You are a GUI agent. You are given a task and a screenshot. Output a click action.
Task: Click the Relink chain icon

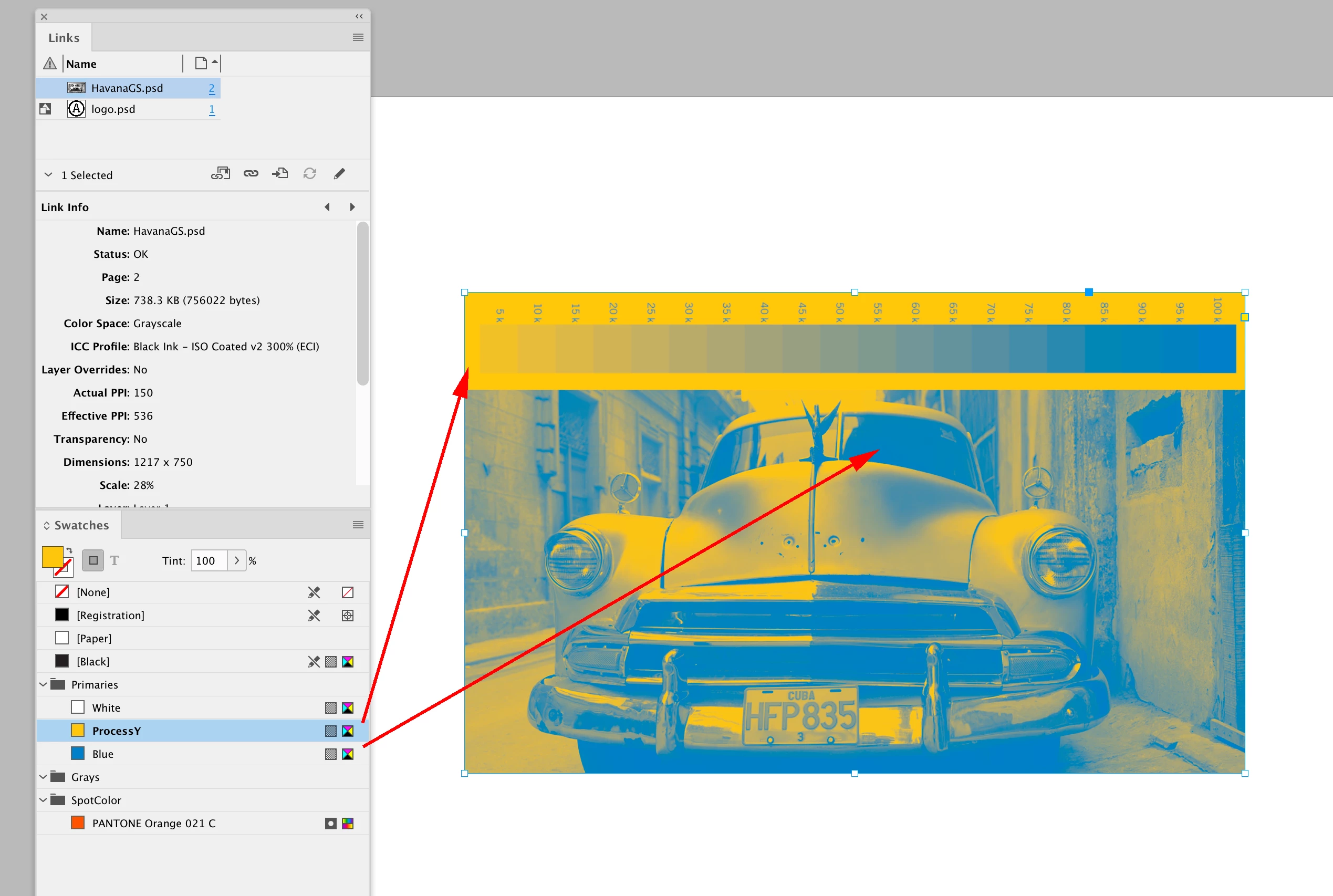click(x=251, y=174)
